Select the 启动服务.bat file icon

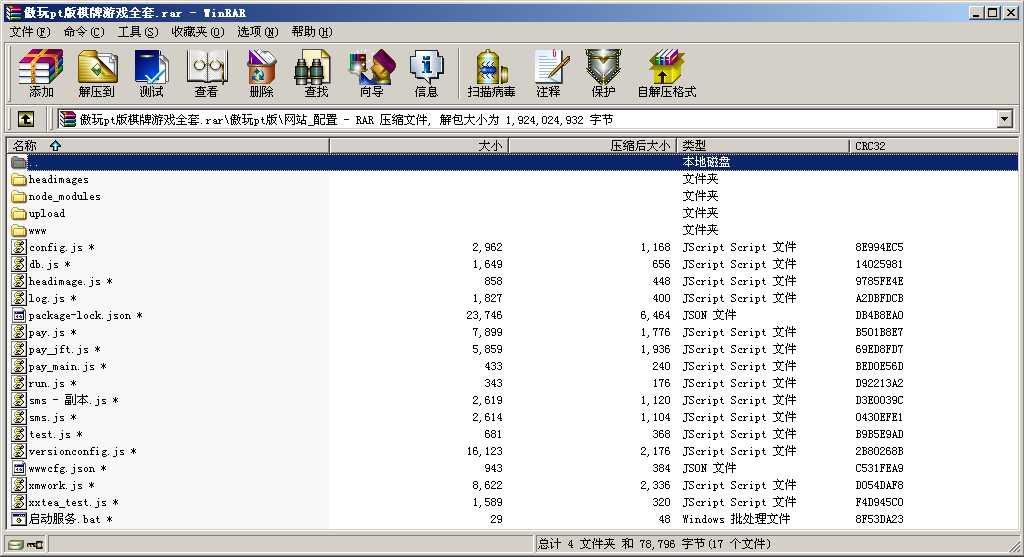pyautogui.click(x=20, y=518)
